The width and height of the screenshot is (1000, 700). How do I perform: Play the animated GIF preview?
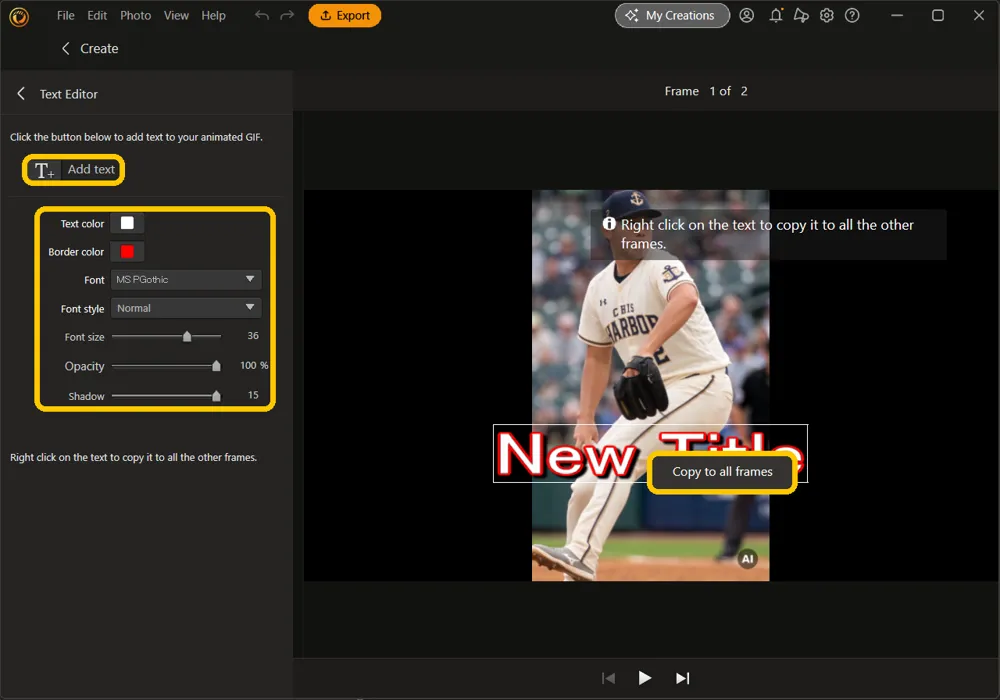point(645,678)
